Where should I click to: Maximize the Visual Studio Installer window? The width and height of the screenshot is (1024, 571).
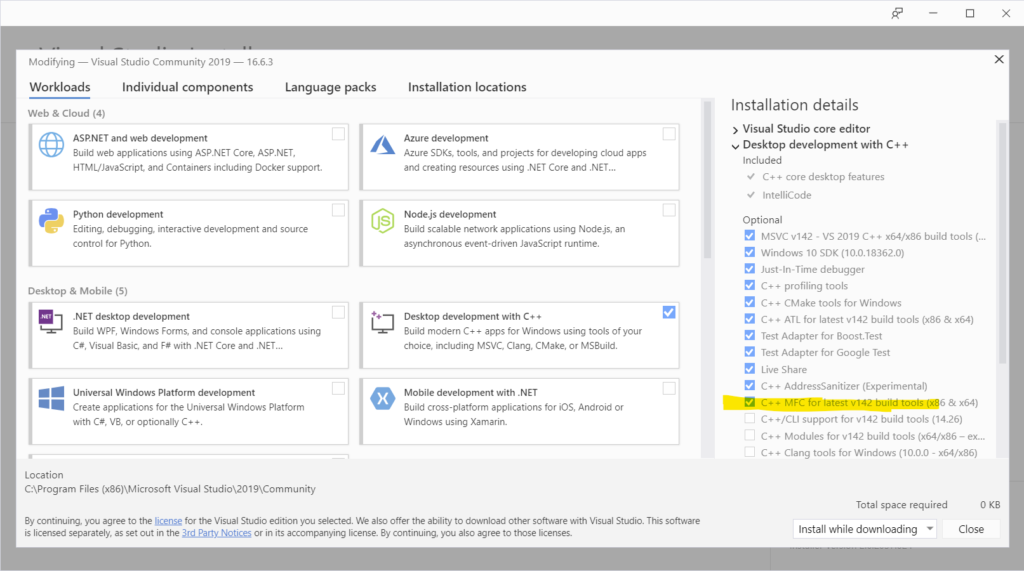coord(970,13)
